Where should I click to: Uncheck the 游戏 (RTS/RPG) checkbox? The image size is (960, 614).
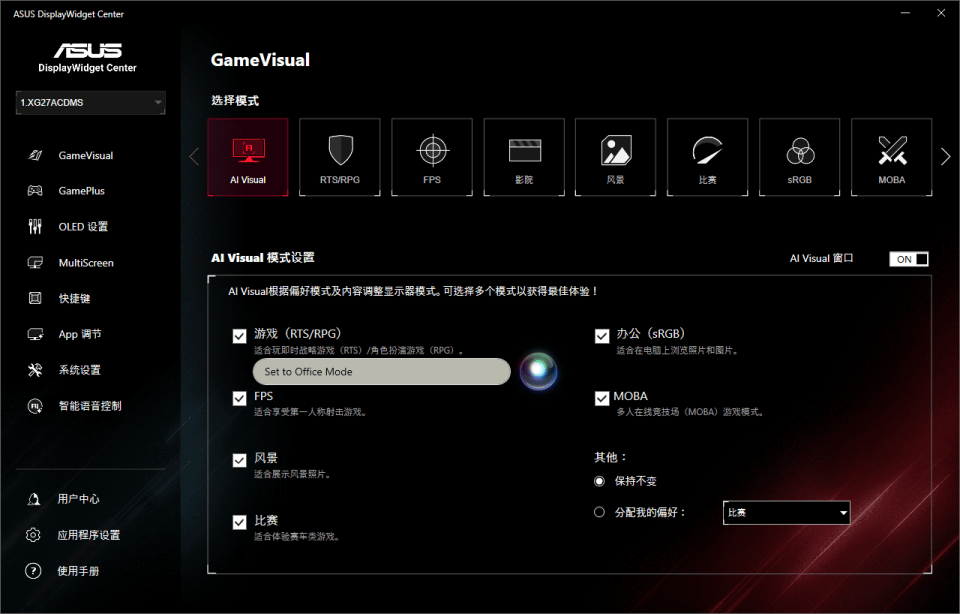point(239,336)
